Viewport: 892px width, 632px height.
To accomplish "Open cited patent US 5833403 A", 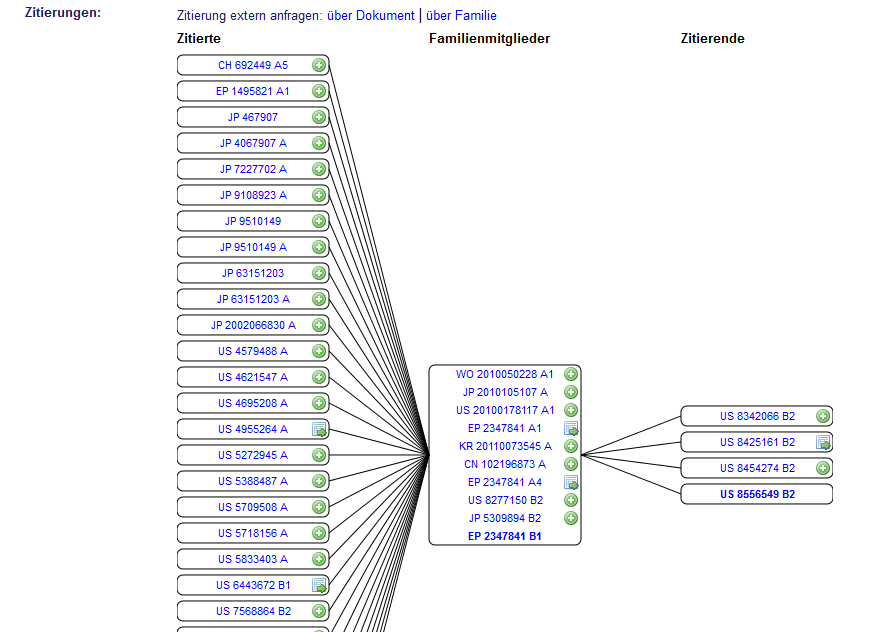I will (253, 559).
